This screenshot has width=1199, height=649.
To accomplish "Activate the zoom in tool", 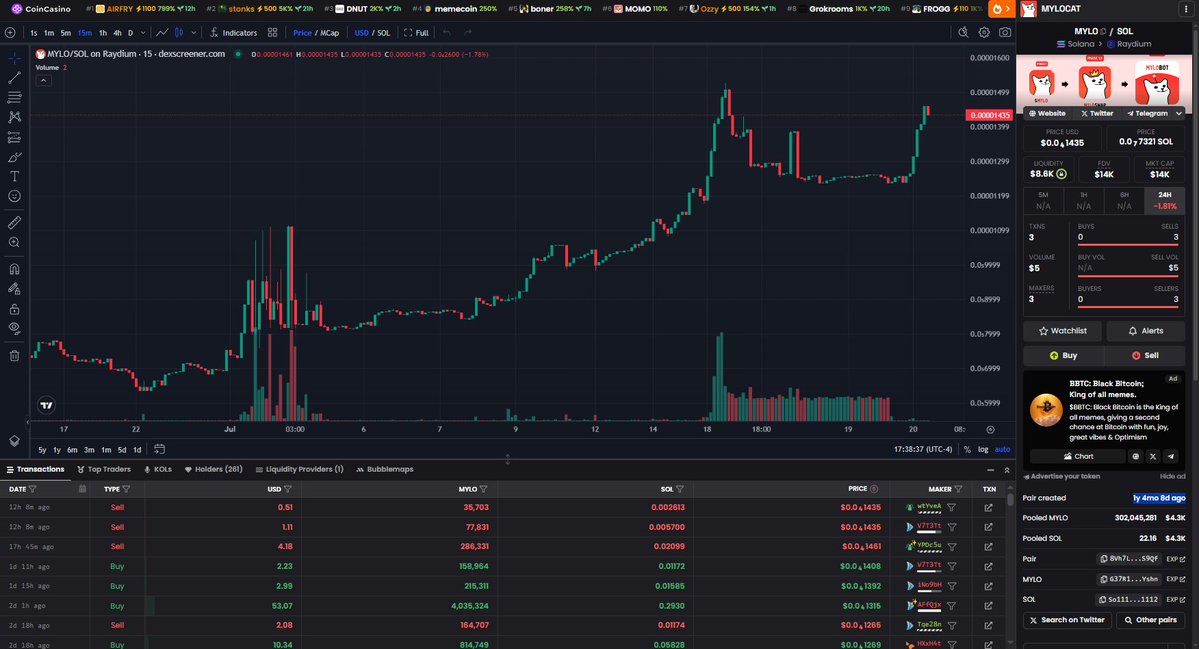I will pos(14,242).
